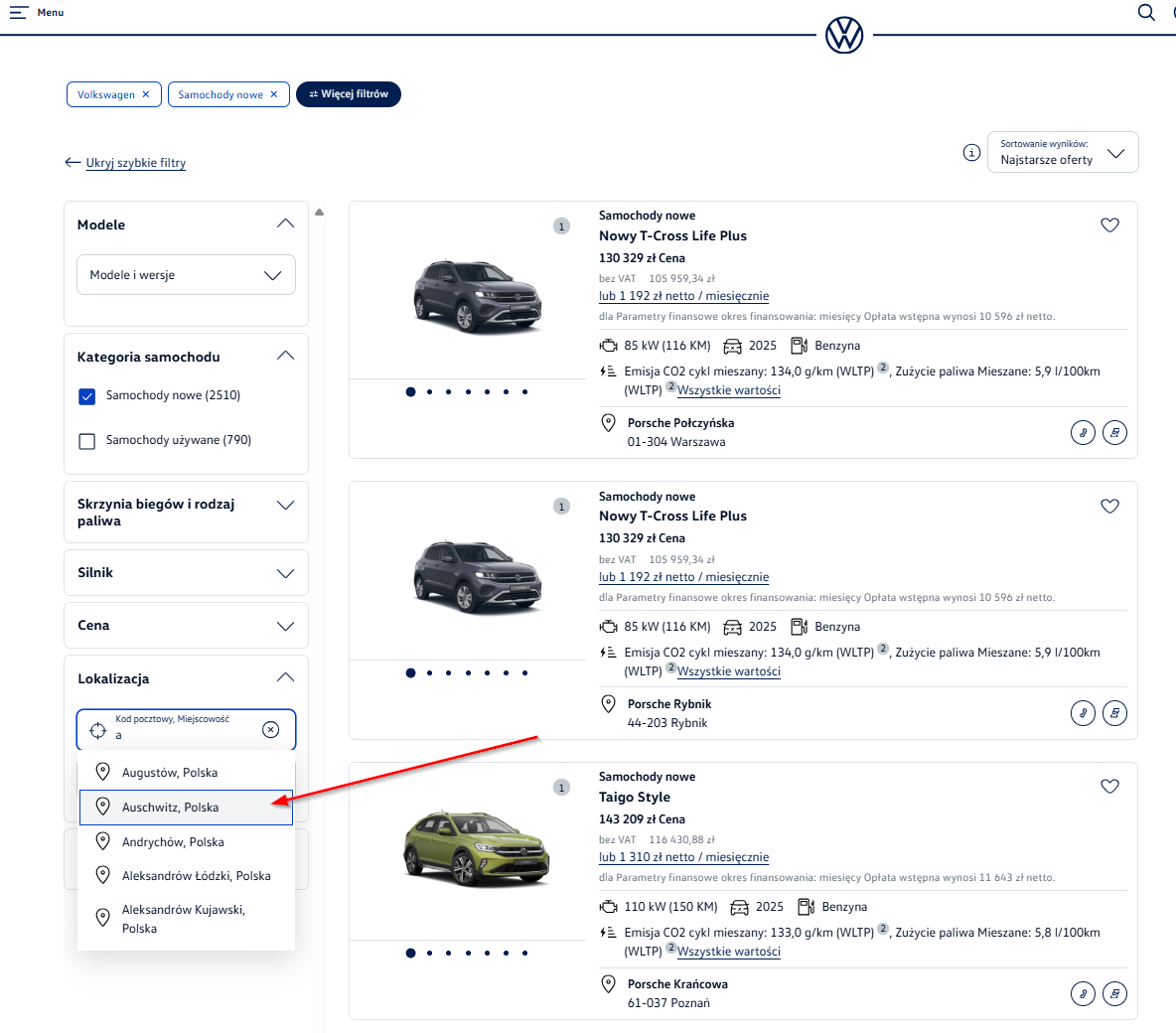This screenshot has height=1033, width=1176.
Task: Click Porsche Krańcowa dealer name
Action: pos(677,984)
